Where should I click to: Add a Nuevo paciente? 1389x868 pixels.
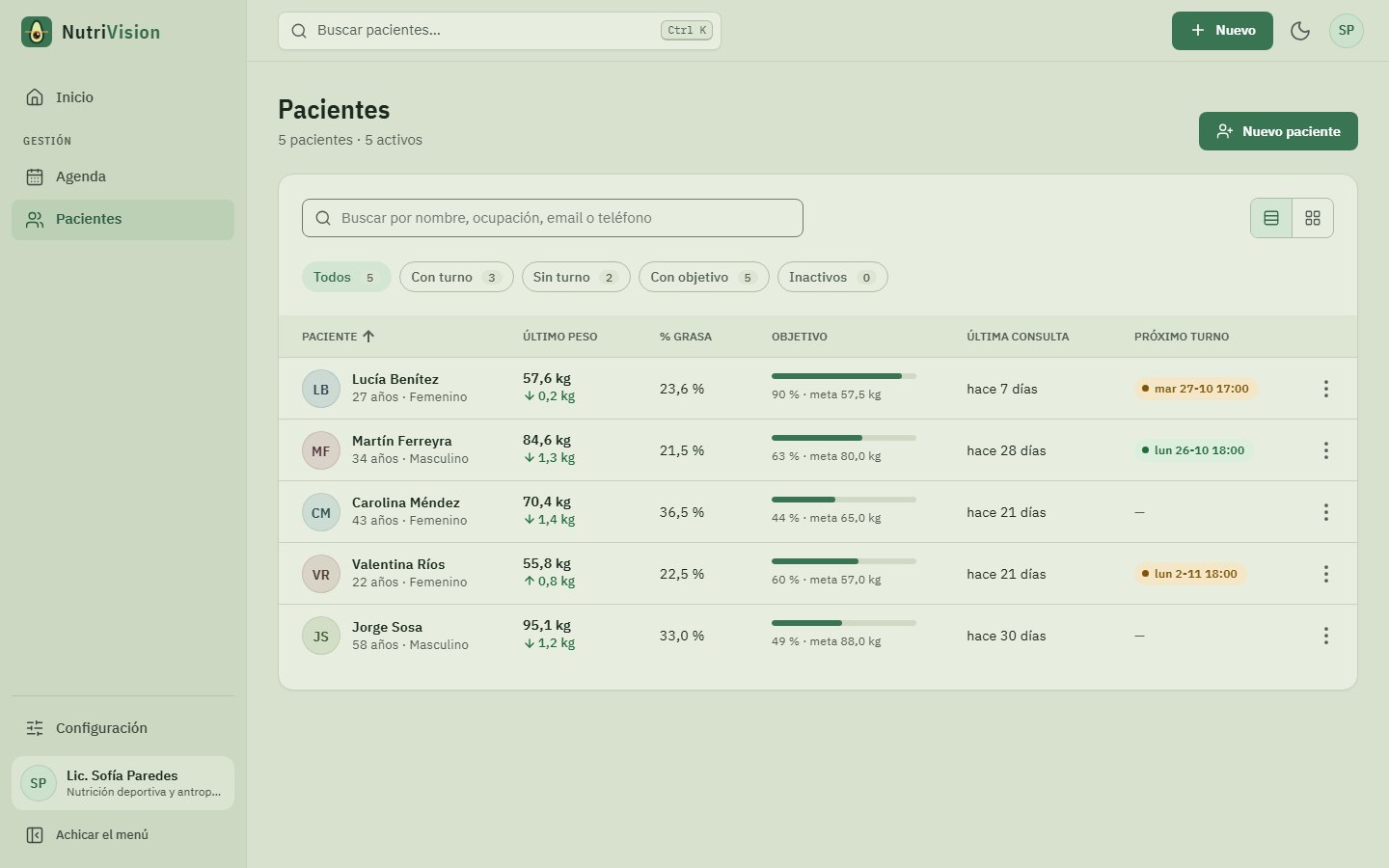click(1278, 131)
